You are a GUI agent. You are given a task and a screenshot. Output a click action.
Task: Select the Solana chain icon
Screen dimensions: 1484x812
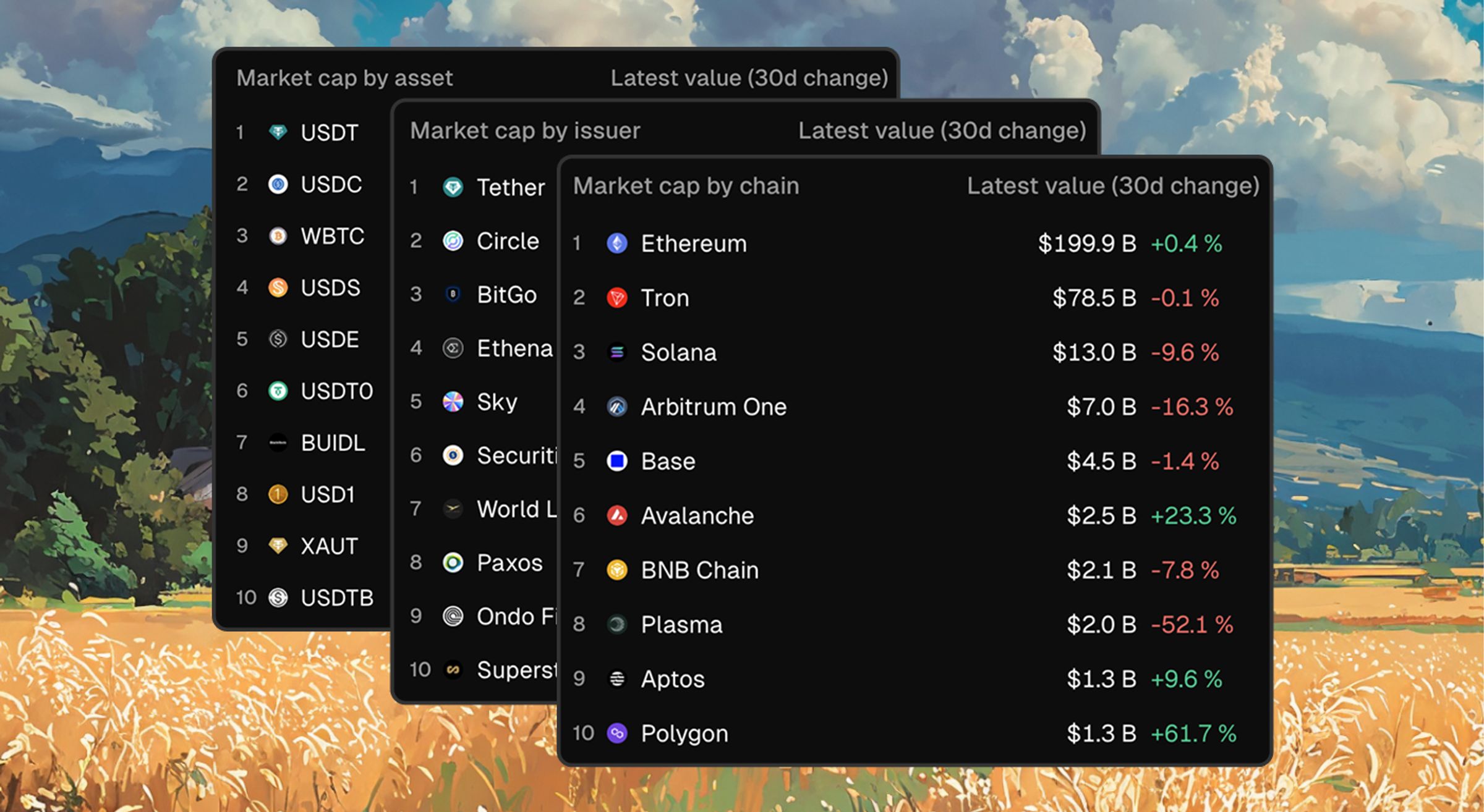tap(616, 352)
